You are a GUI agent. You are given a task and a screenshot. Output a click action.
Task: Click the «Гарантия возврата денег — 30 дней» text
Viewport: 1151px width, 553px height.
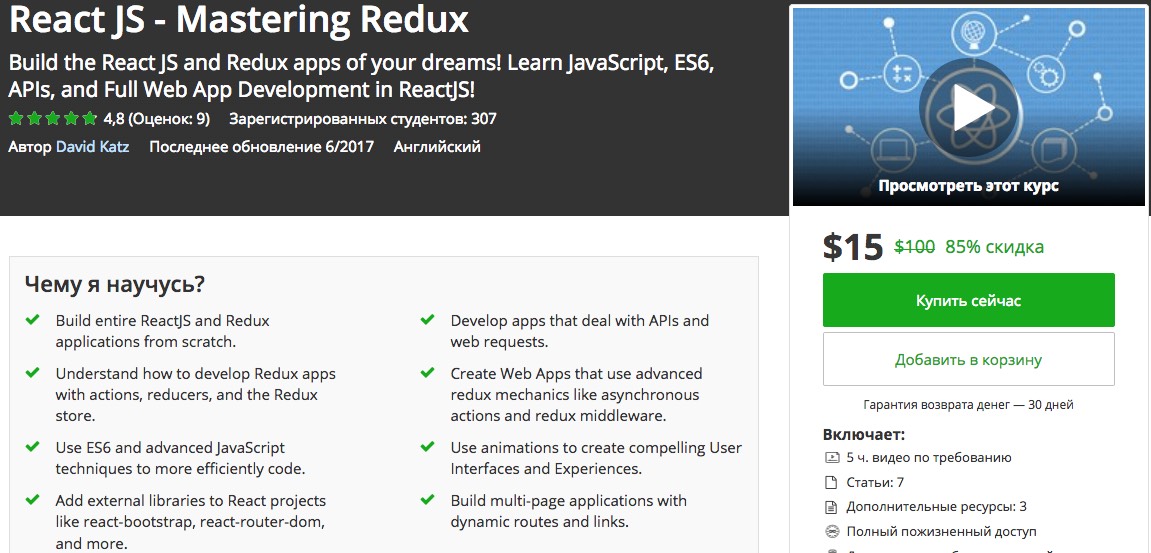(968, 405)
